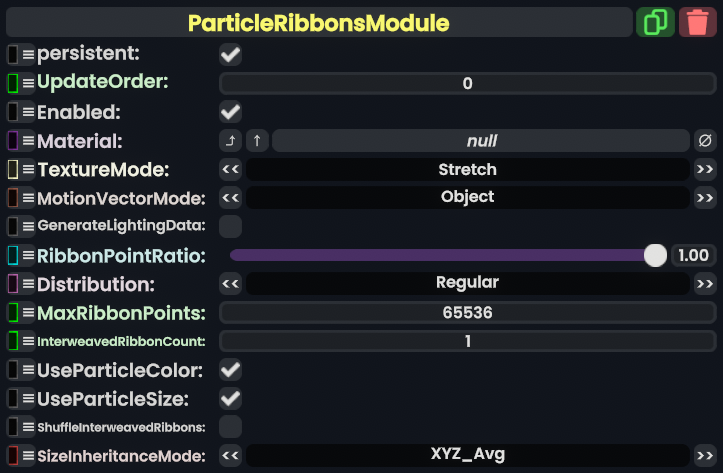Click the first arrow icon beside Material

click(231, 141)
